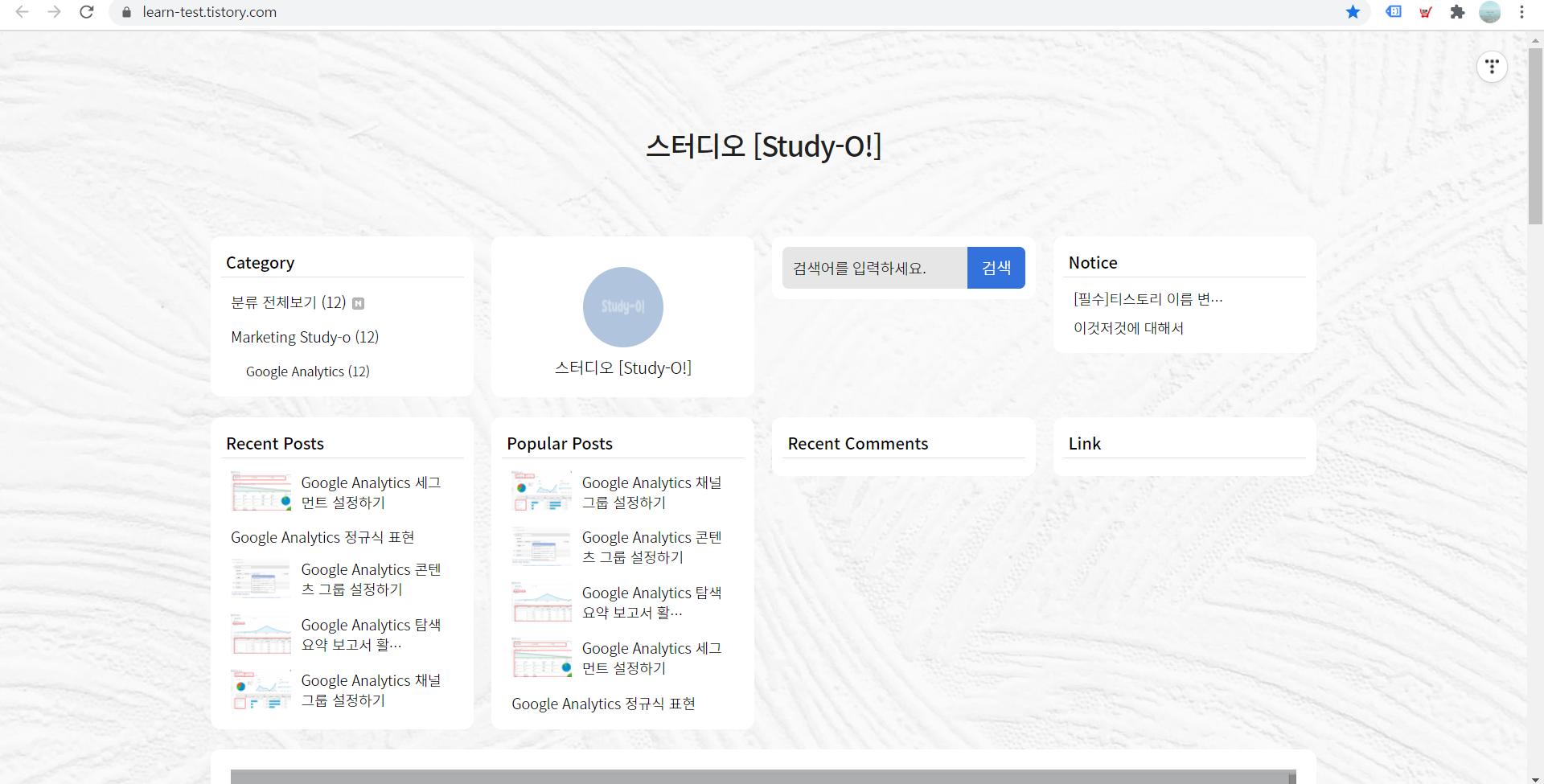This screenshot has width=1544, height=784.
Task: Click the padlock site info icon
Action: [126, 12]
